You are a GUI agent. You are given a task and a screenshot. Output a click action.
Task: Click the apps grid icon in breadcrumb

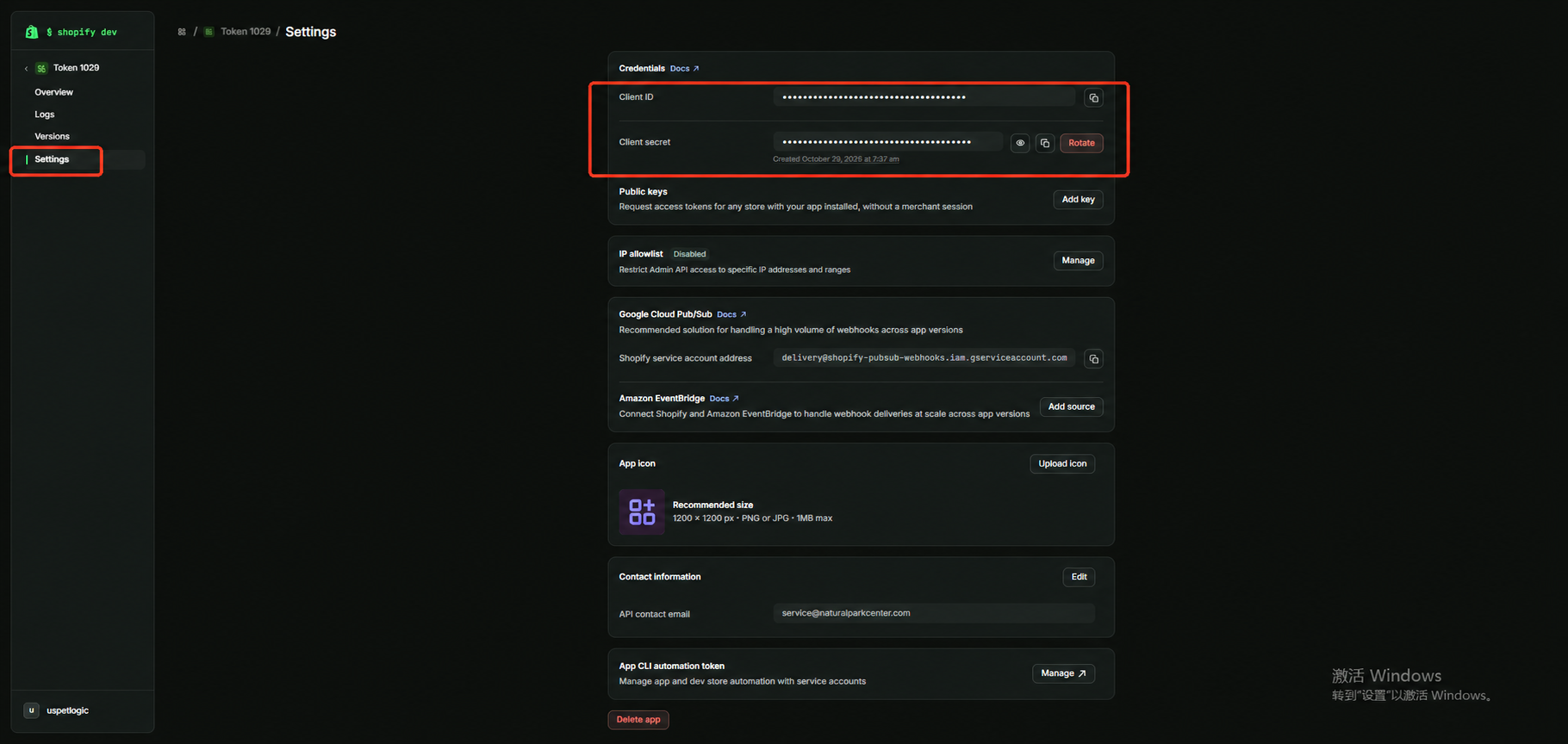[182, 32]
